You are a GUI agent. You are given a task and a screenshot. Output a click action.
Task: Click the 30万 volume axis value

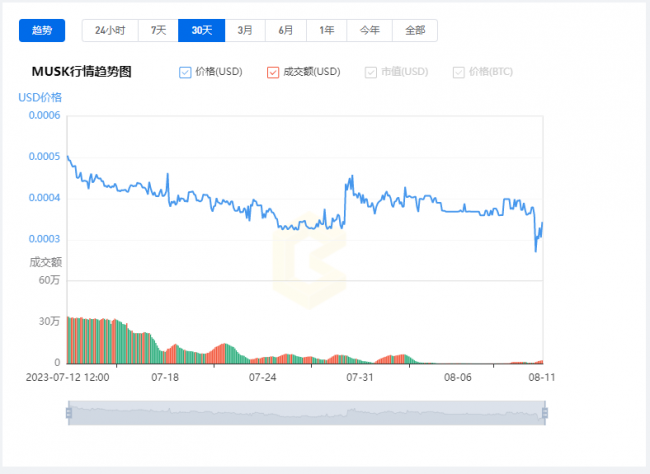49,321
